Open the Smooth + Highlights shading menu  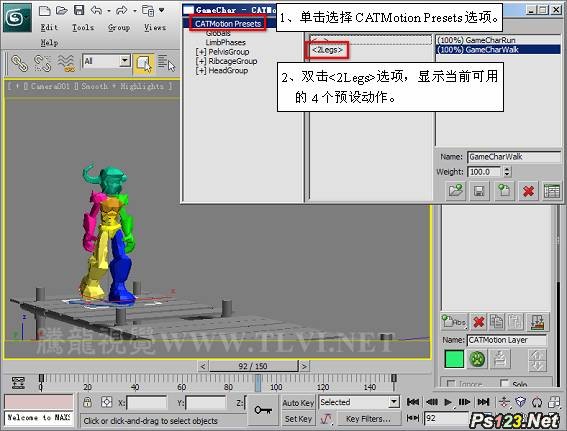point(122,86)
